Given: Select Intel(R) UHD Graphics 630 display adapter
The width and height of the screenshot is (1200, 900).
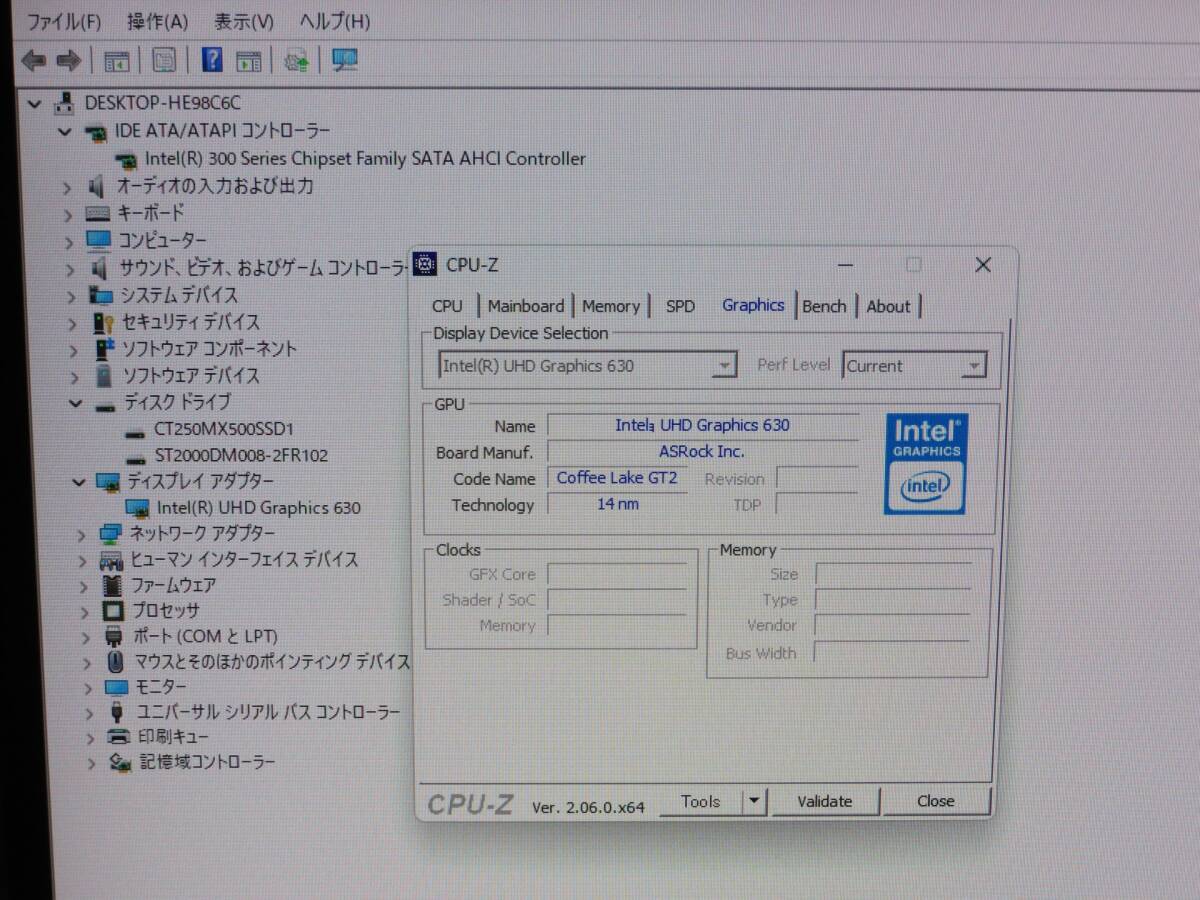Looking at the screenshot, I should (x=259, y=507).
